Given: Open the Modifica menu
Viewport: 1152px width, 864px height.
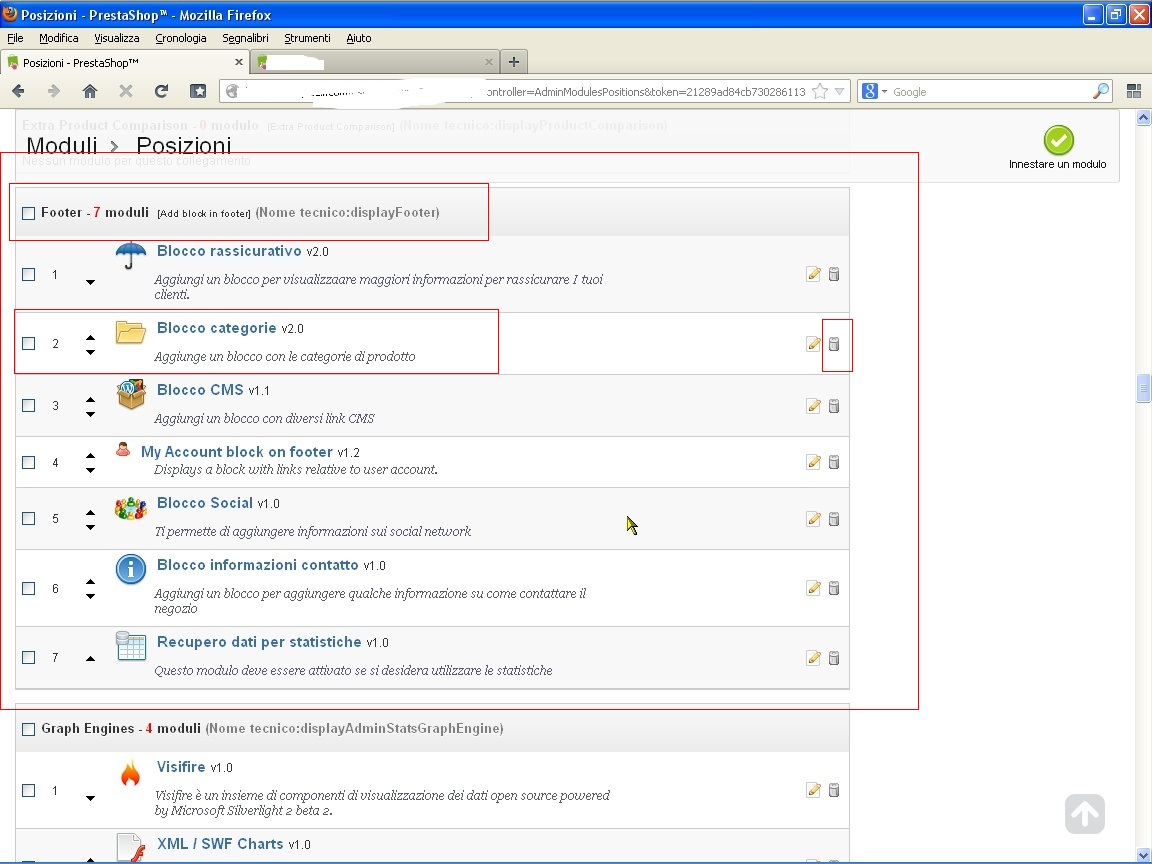Looking at the screenshot, I should pos(59,38).
